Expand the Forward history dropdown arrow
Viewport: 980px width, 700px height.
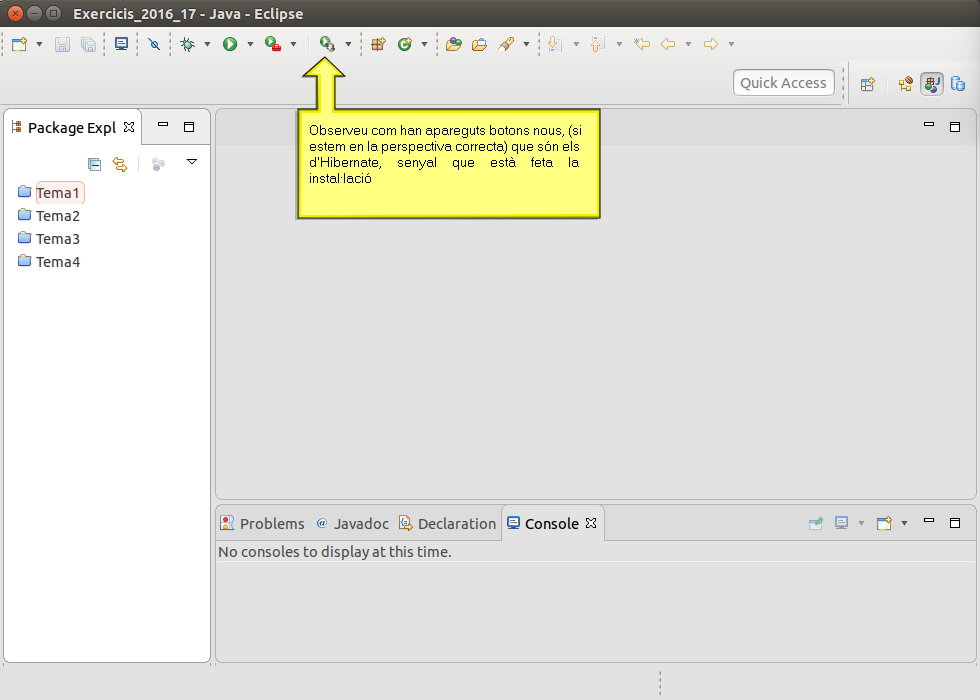point(731,44)
